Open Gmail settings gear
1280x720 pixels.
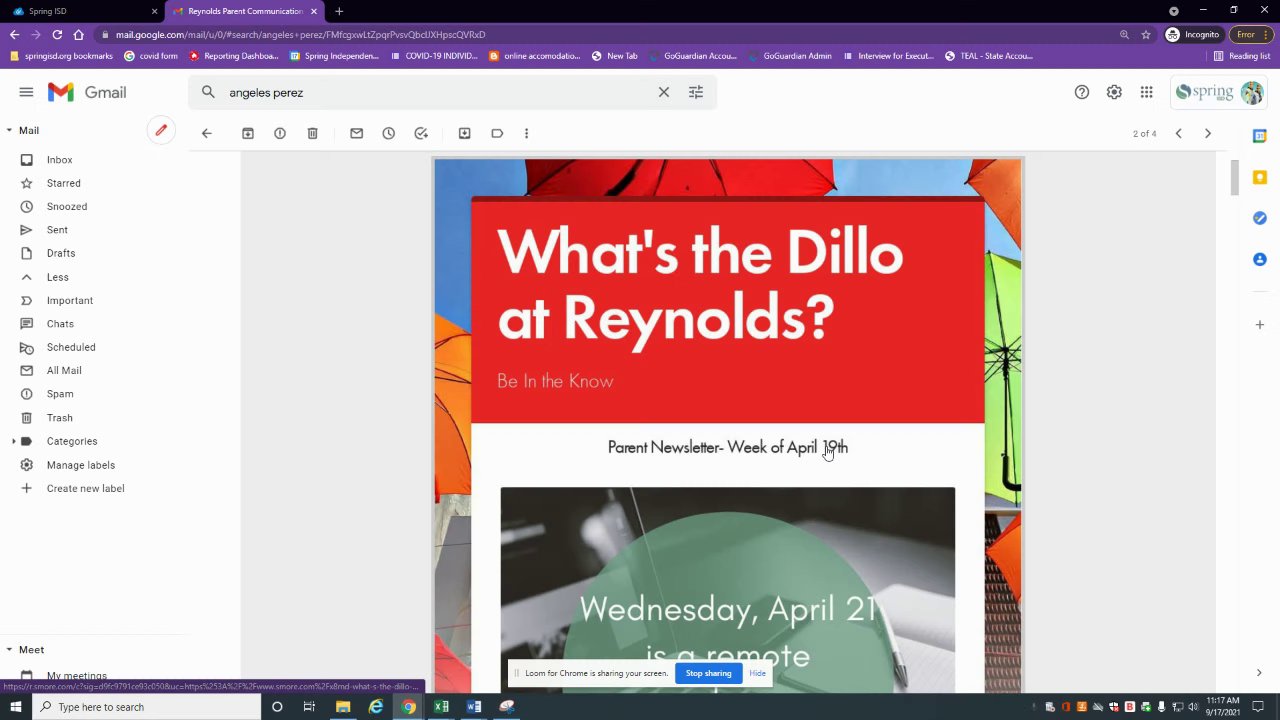coord(1114,92)
